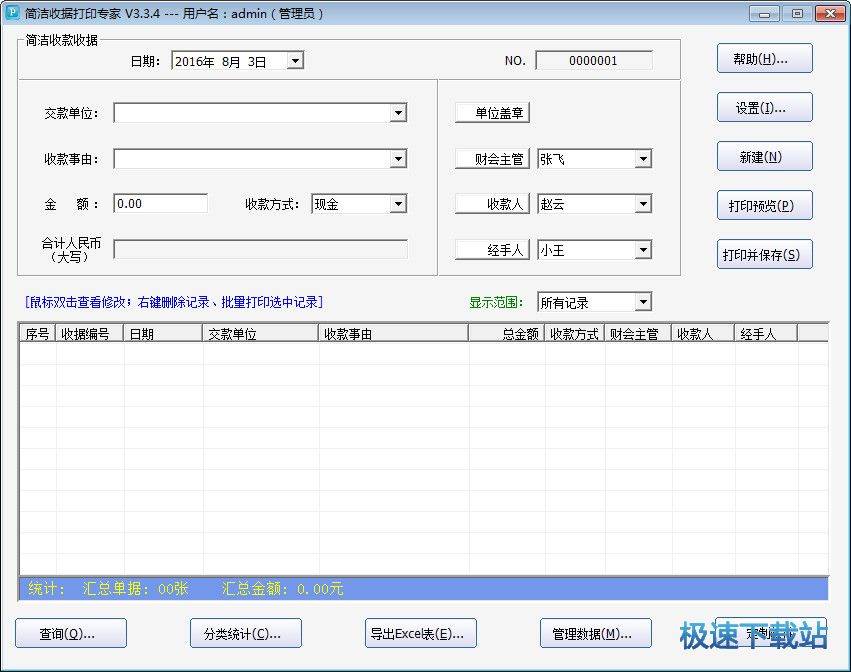
Task: Click the 交款单位 column header
Action: pyautogui.click(x=260, y=333)
